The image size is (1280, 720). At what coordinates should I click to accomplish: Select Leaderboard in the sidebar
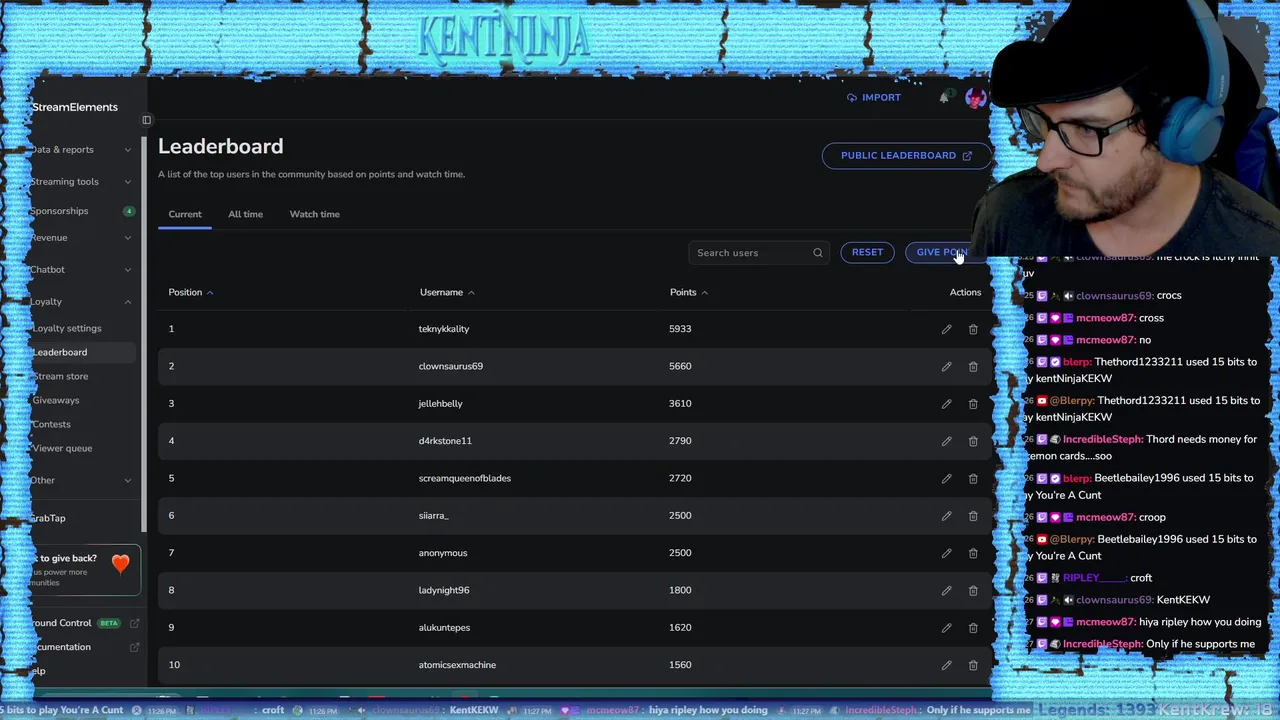click(x=81, y=352)
